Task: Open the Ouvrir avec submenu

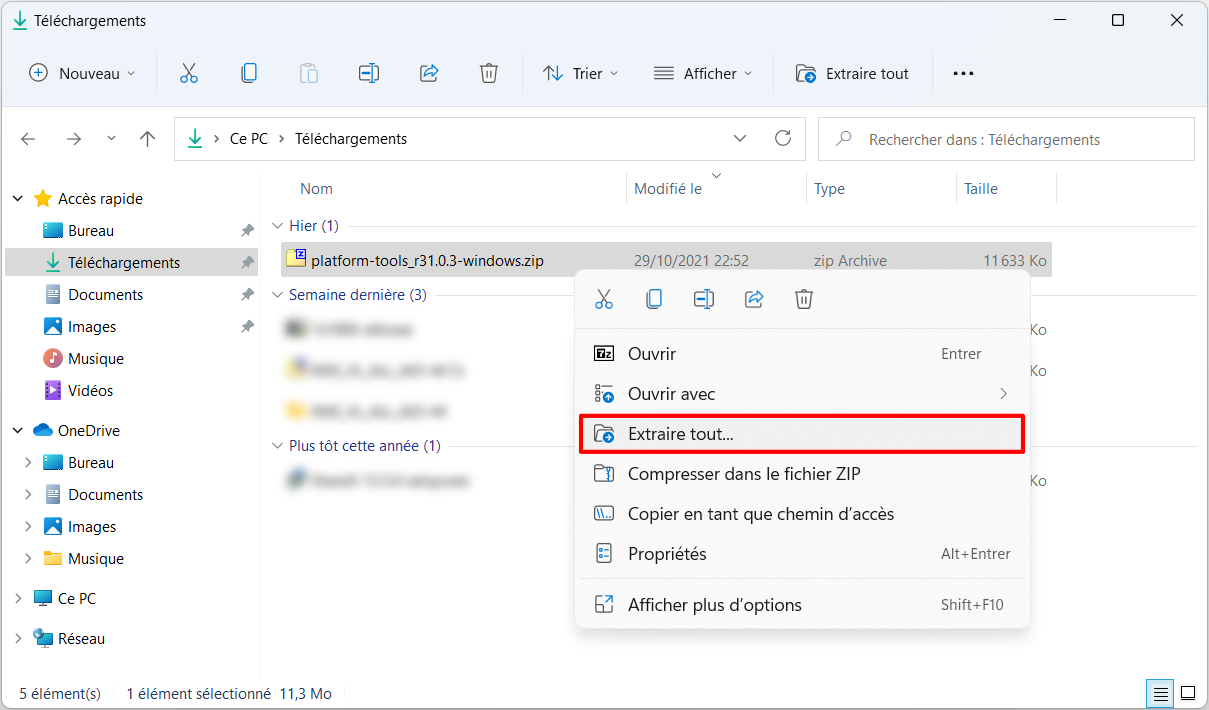Action: point(802,394)
